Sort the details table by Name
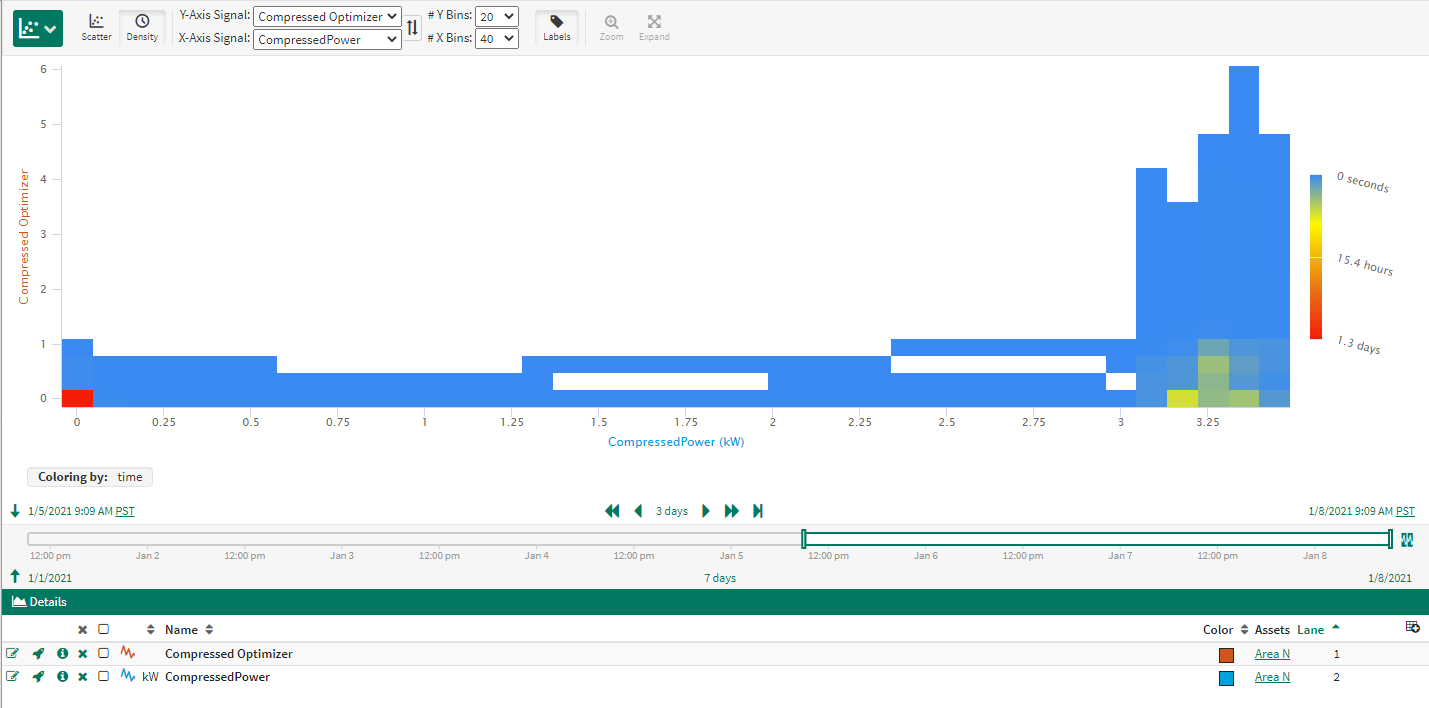Screen dimensions: 1429x708 point(181,630)
